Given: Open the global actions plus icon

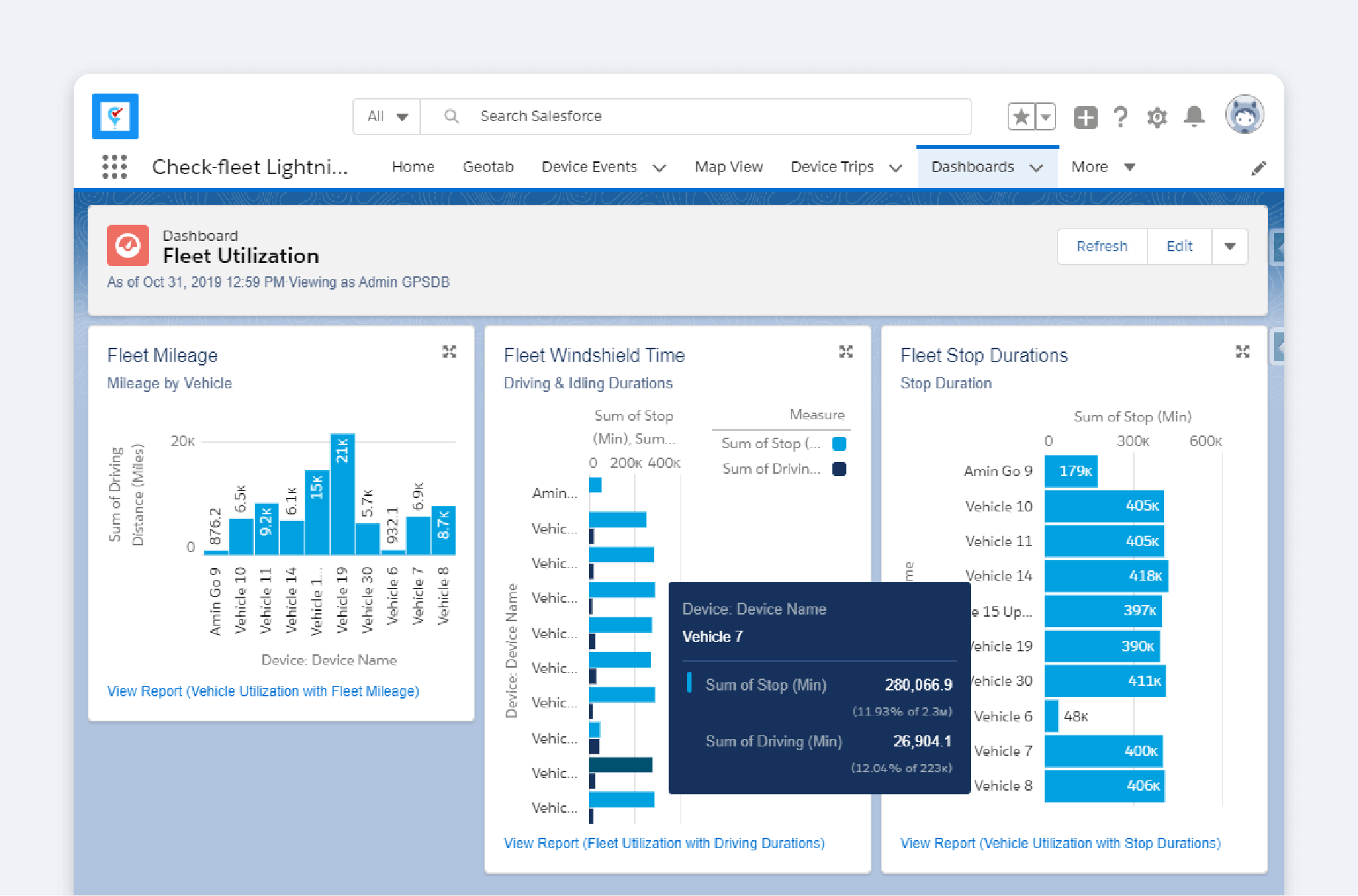Looking at the screenshot, I should point(1084,116).
